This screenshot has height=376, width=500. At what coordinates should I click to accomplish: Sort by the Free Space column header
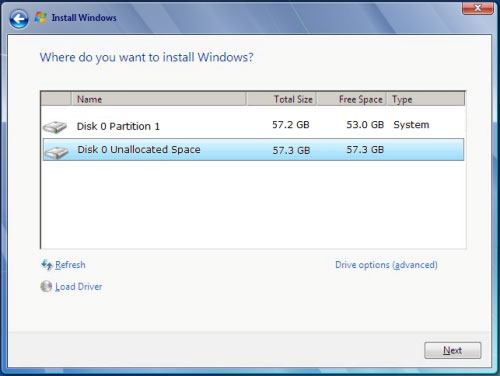pyautogui.click(x=352, y=99)
